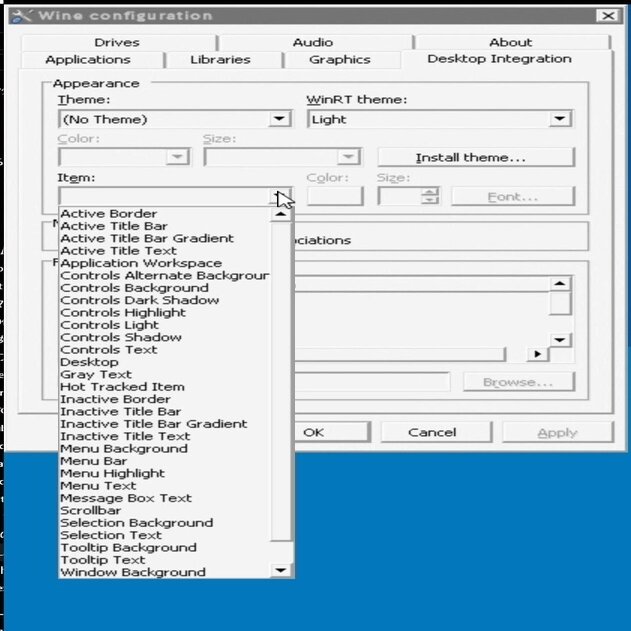Select Menu Highlight item
Screen dimensions: 631x631
tap(165, 474)
